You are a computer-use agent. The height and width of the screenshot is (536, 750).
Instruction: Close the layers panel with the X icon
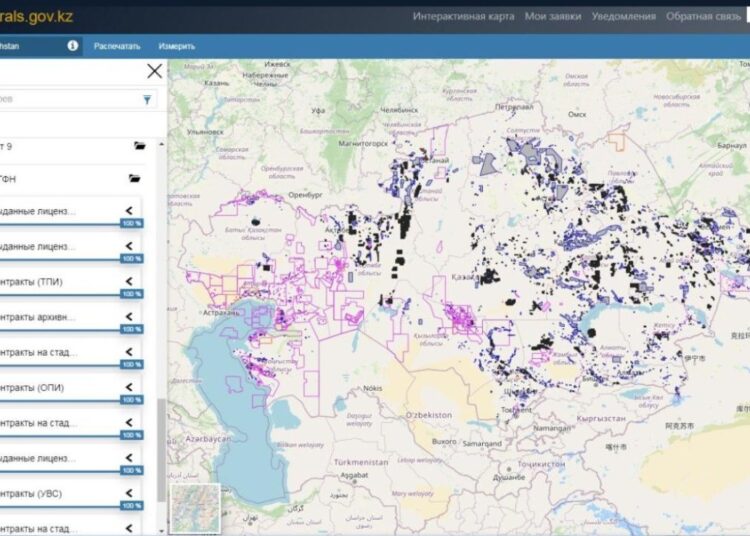[x=154, y=71]
